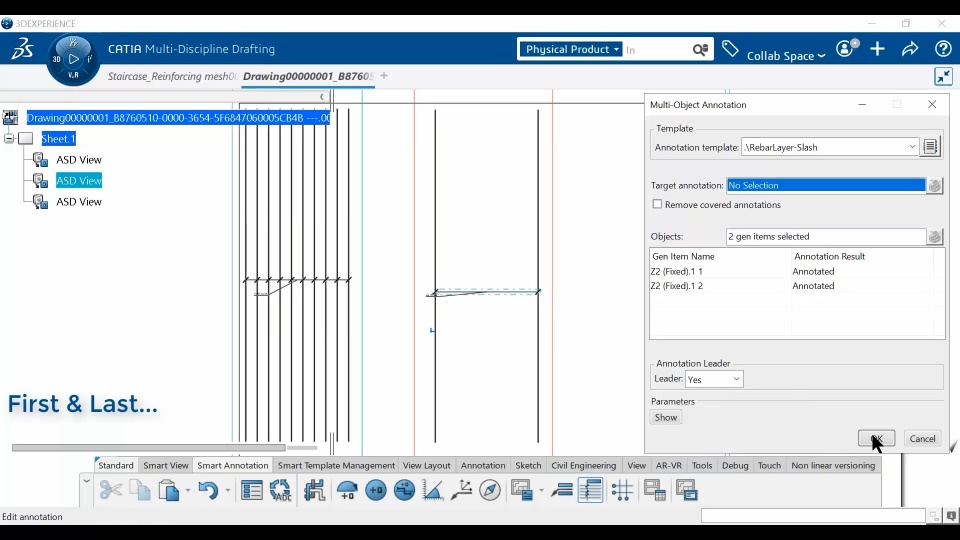Click the round stepped +0 annotation icon
Screen dimensions: 960x540
coord(404,490)
